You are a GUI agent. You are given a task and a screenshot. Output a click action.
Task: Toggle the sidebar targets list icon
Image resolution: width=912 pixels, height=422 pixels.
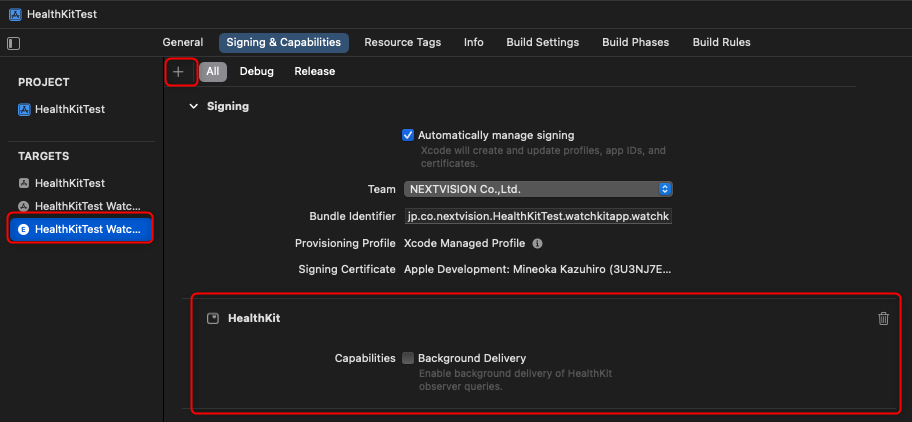tap(13, 43)
